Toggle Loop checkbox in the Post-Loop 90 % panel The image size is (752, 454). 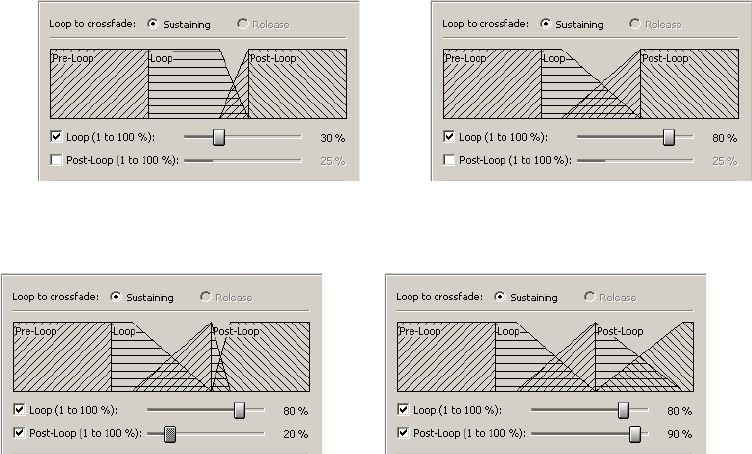[403, 409]
